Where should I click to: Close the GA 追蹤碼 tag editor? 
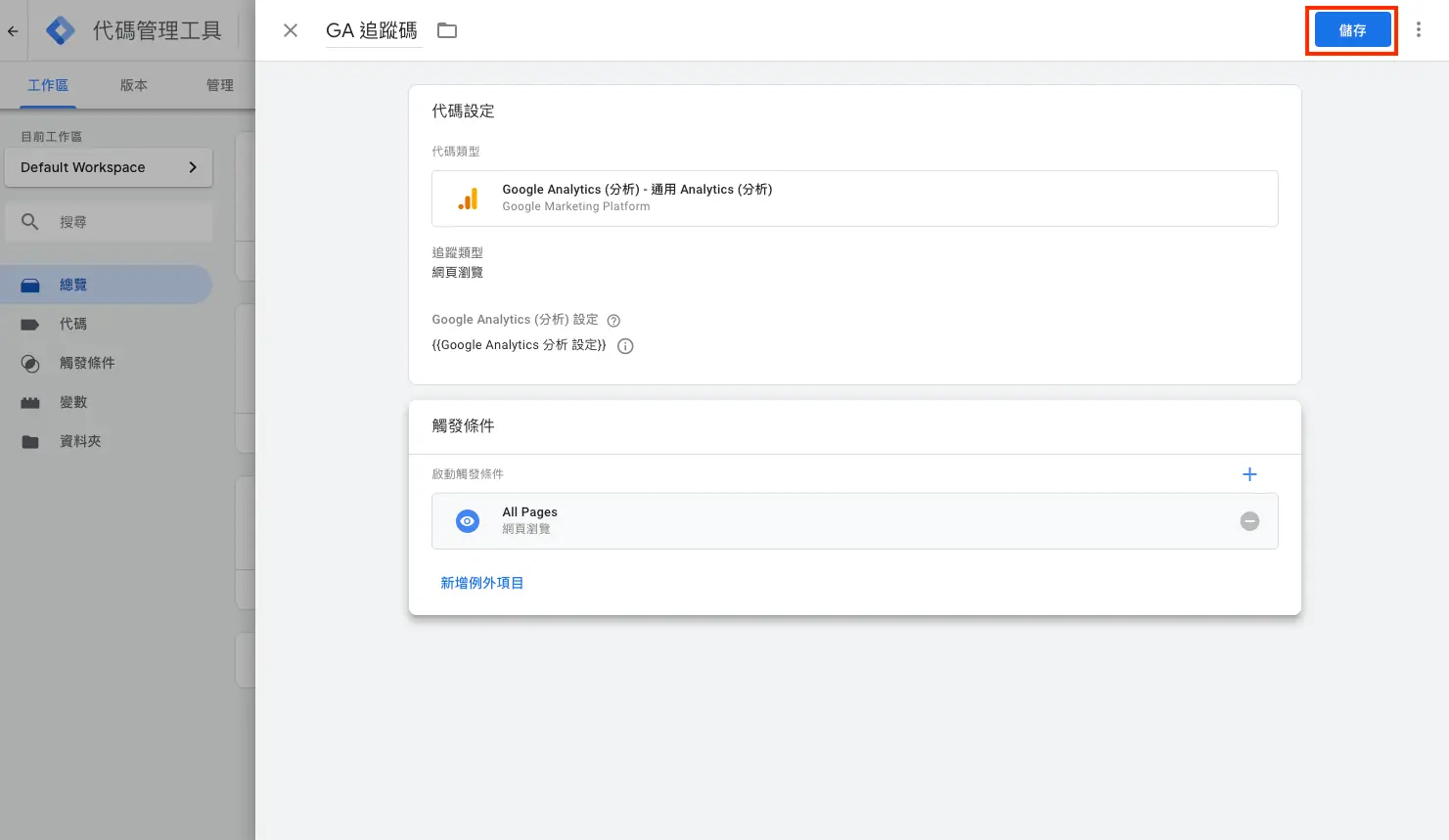point(291,30)
